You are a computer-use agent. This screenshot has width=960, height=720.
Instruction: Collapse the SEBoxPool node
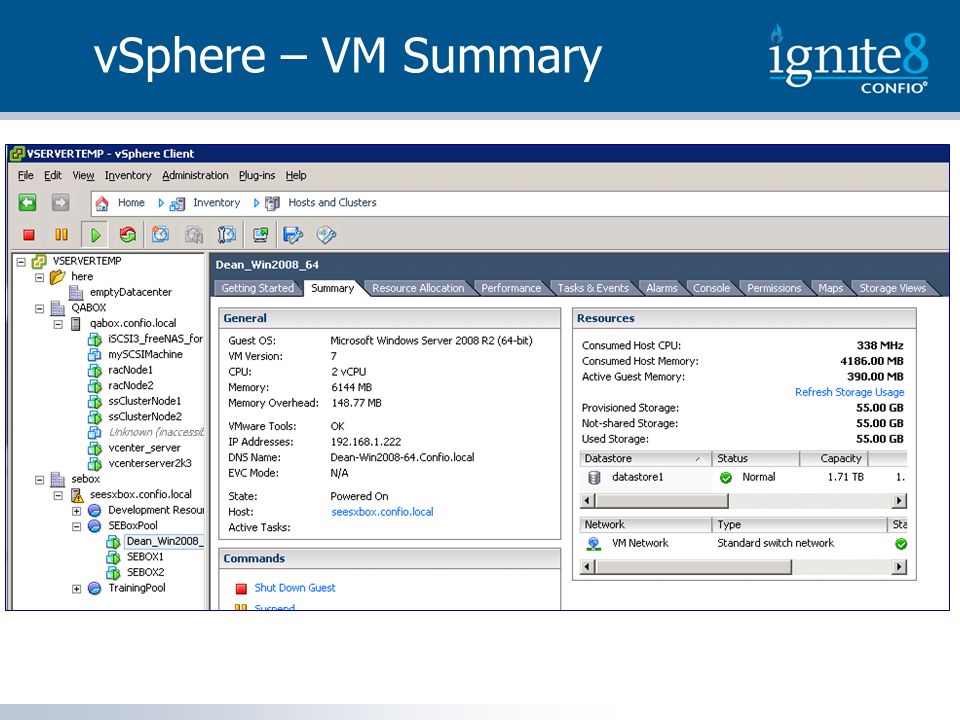click(x=77, y=527)
